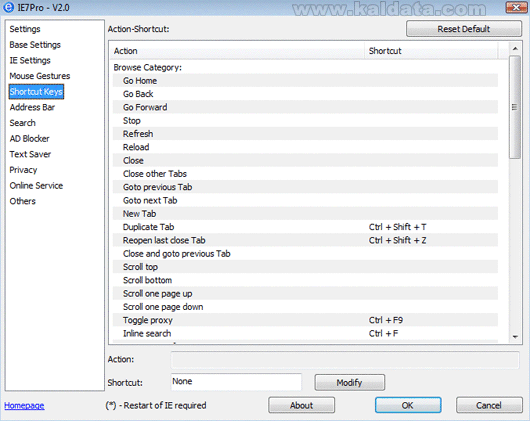Select the New Tab action row
The height and width of the screenshot is (421, 530).
coord(305,214)
